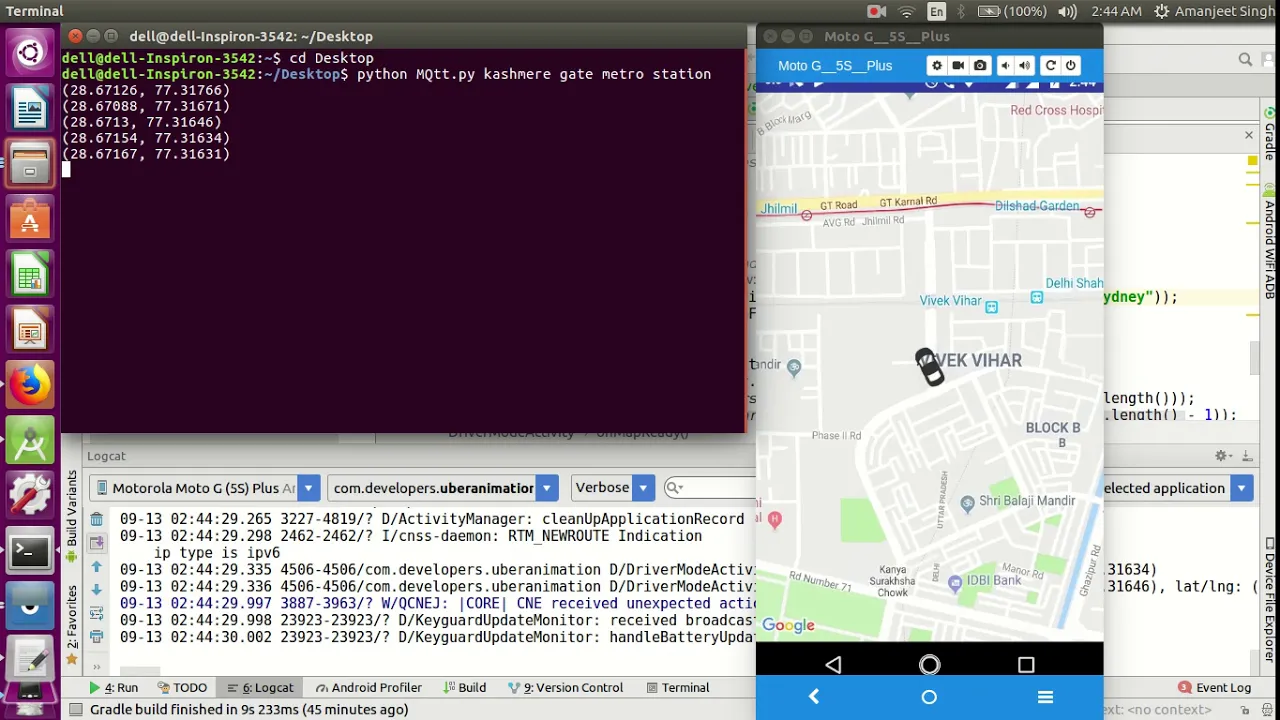Click the logcat down arrow icon

pos(96,590)
